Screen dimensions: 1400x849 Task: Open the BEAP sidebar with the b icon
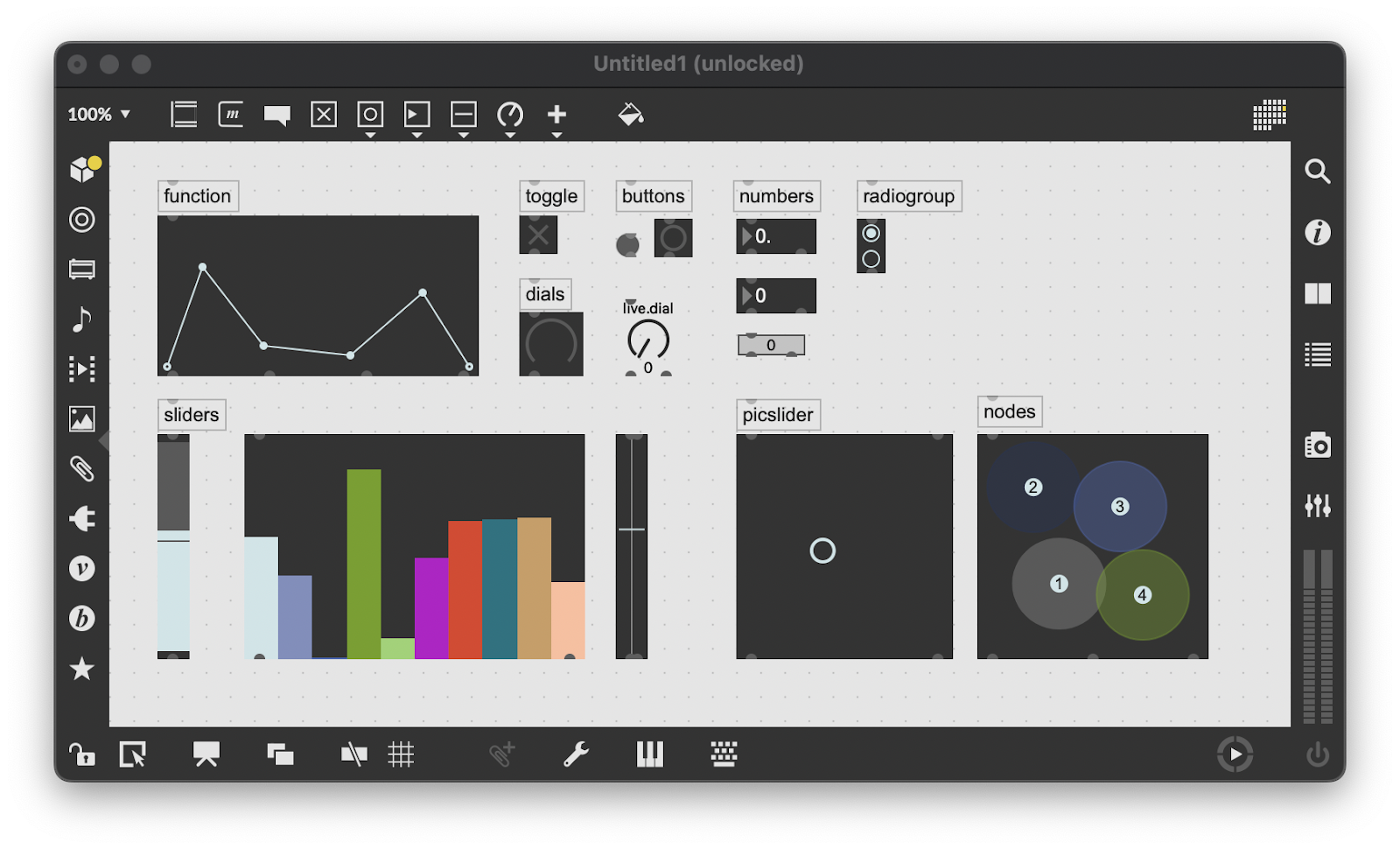click(x=81, y=619)
